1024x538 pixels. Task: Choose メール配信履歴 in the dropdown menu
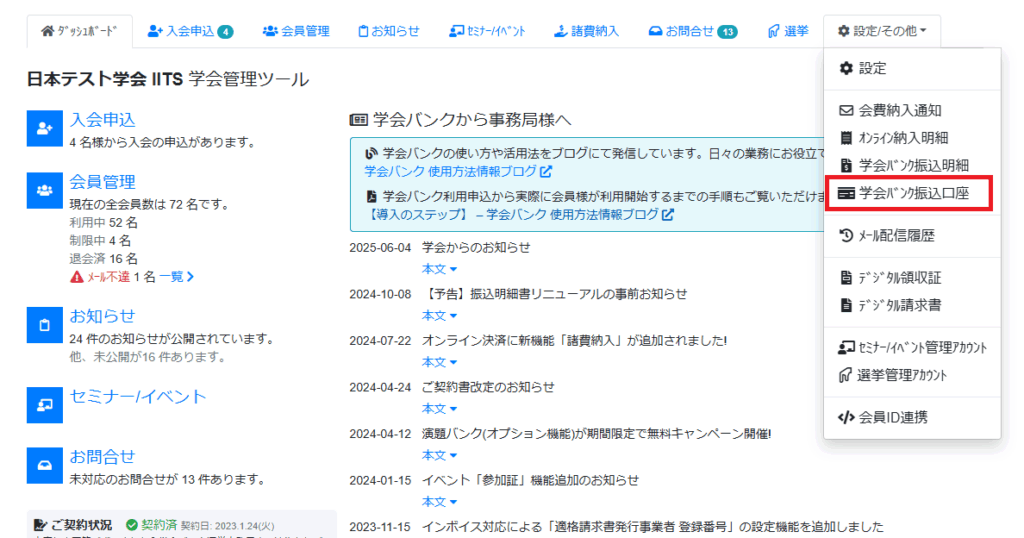pyautogui.click(x=902, y=236)
